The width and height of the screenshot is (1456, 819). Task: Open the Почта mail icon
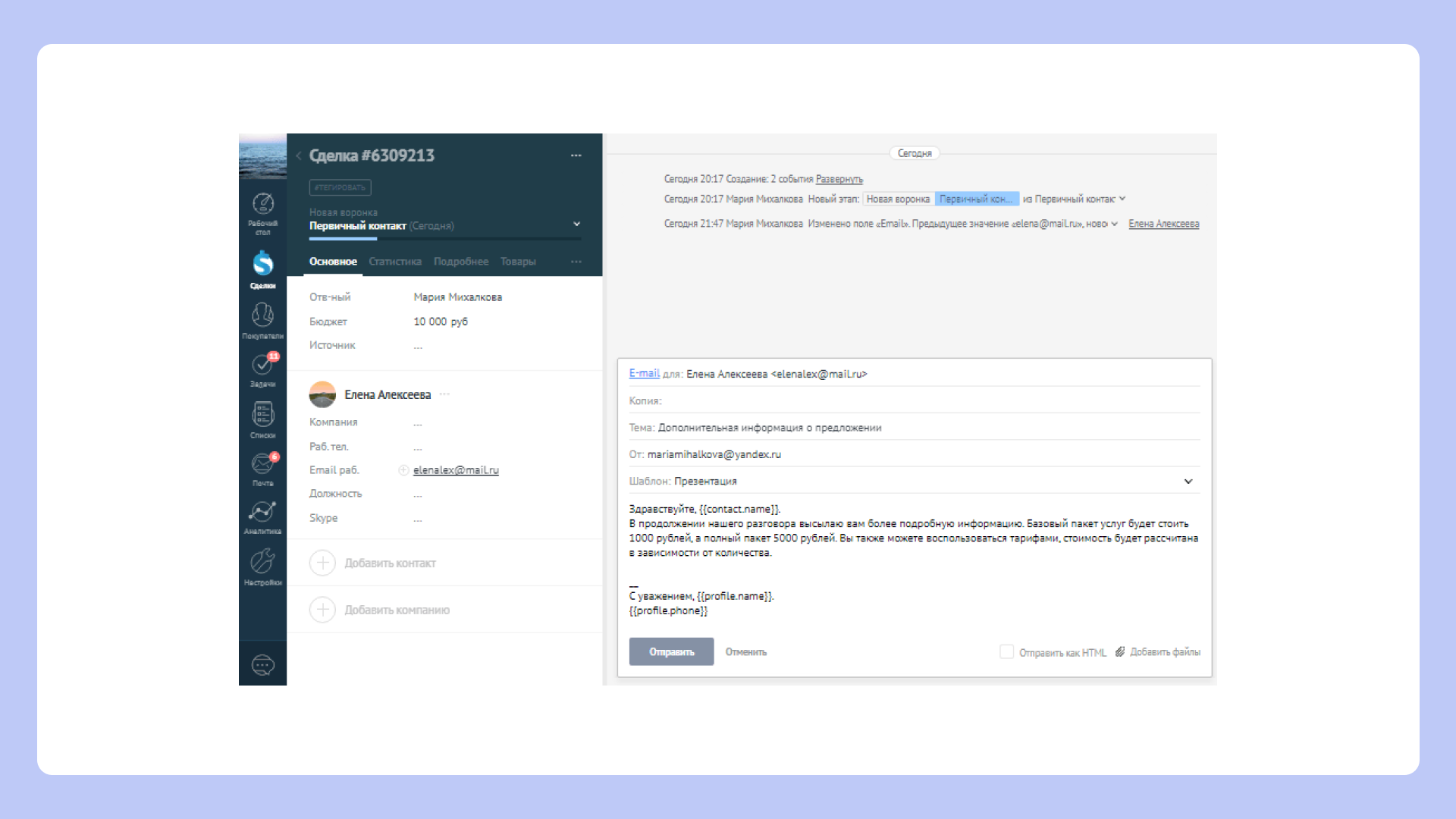point(262,463)
